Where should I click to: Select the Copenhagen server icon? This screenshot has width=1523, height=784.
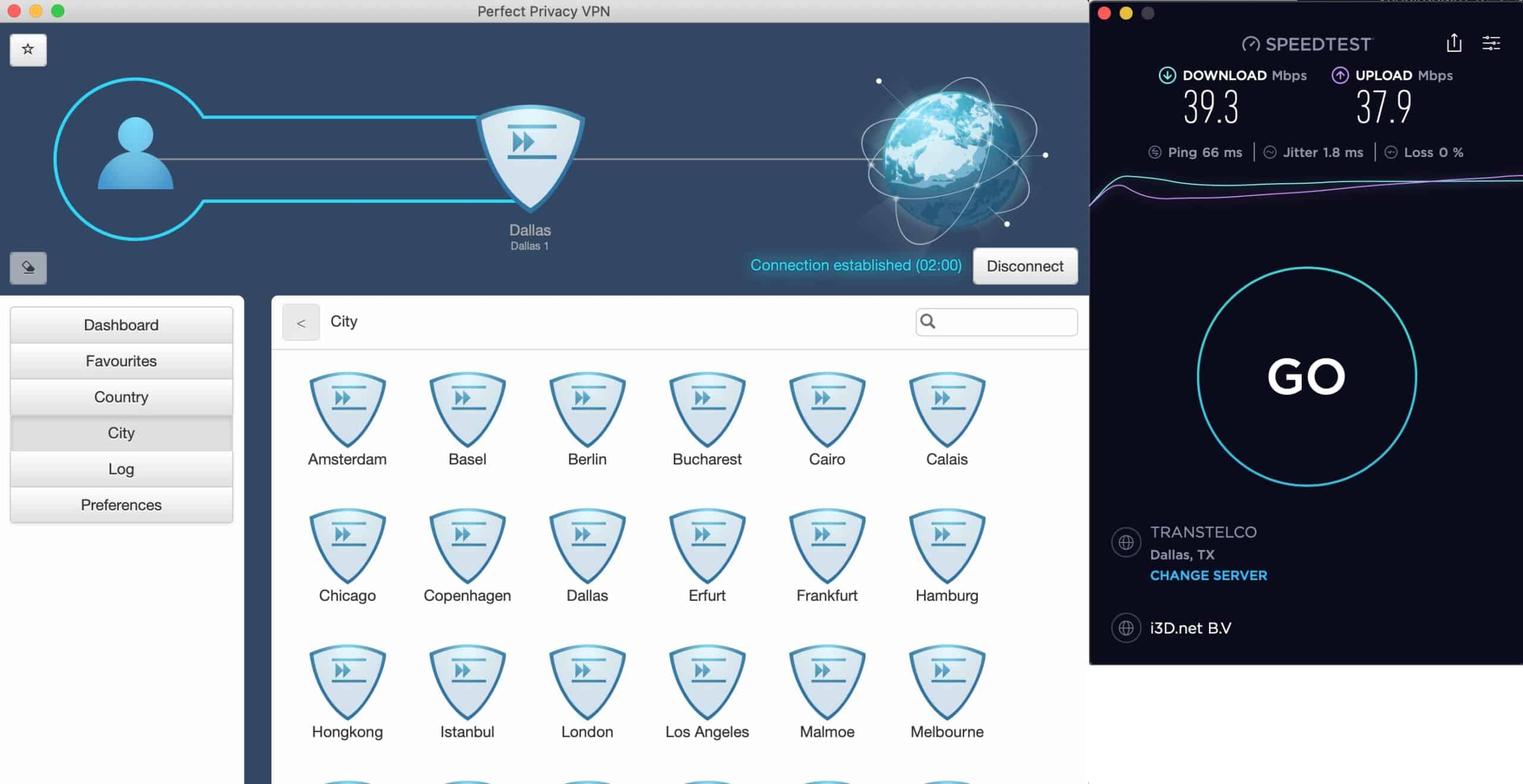point(468,545)
